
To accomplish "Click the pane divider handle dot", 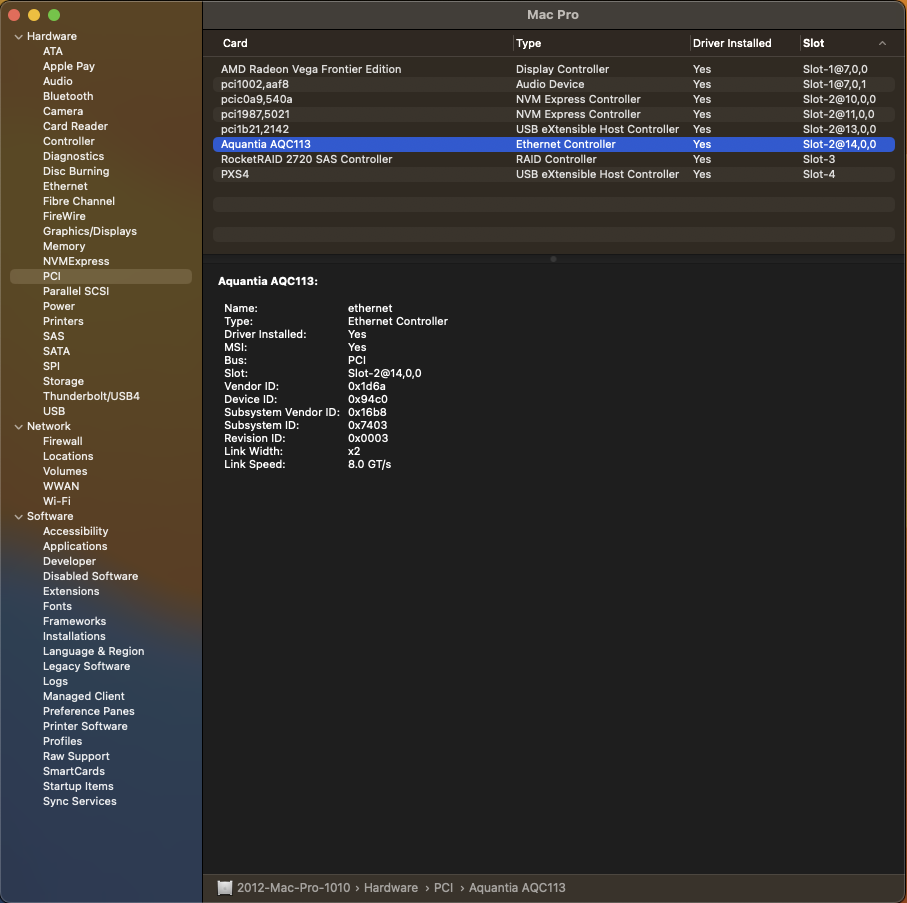I will 553,259.
